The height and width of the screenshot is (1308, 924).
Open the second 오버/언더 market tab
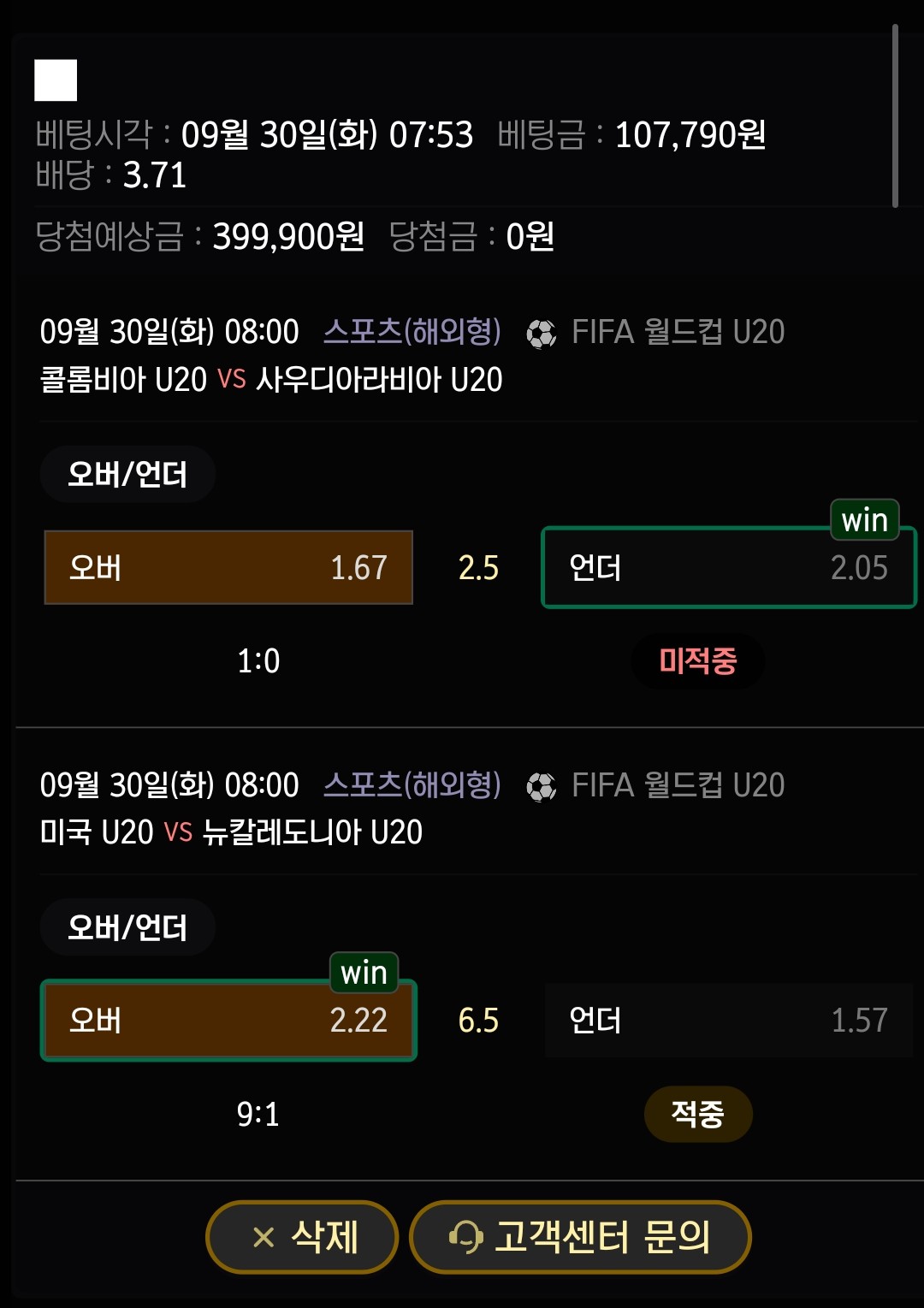click(x=127, y=927)
